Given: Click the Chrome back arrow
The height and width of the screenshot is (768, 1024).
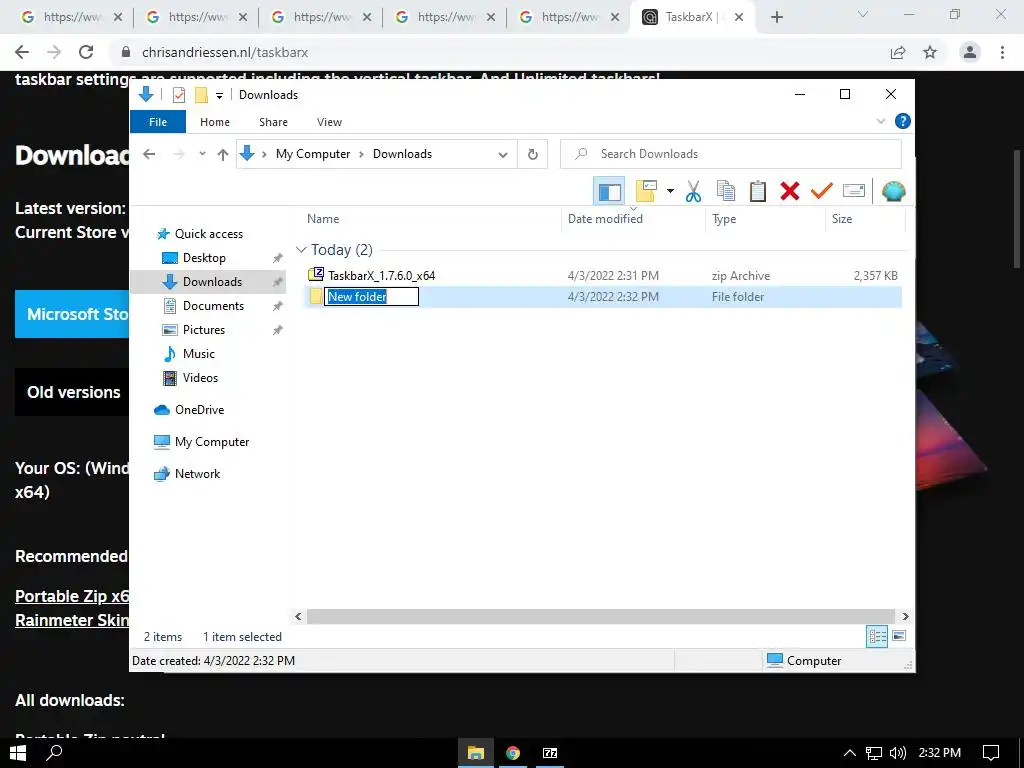Looking at the screenshot, I should (22, 52).
